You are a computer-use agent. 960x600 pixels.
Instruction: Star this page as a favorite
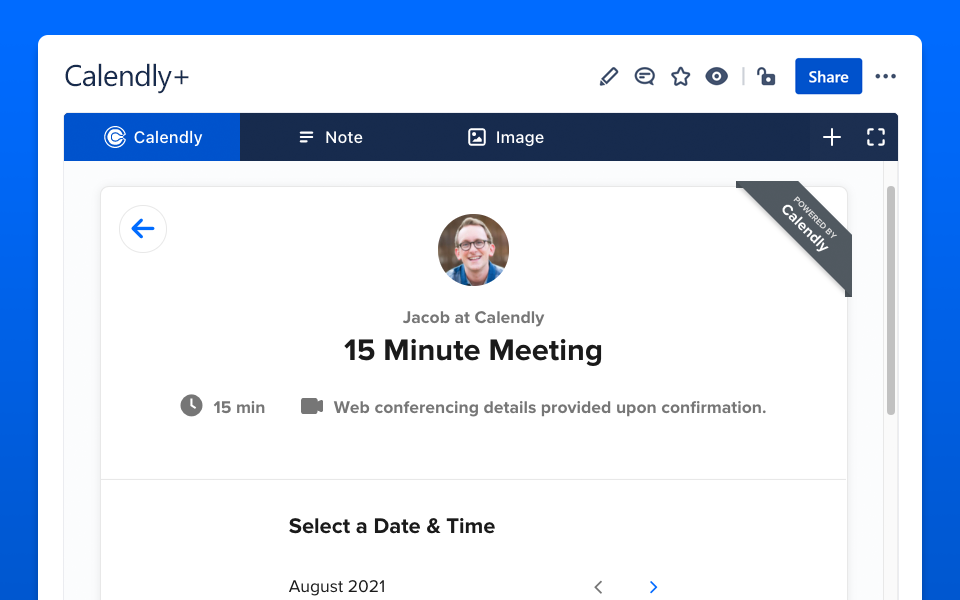(680, 77)
